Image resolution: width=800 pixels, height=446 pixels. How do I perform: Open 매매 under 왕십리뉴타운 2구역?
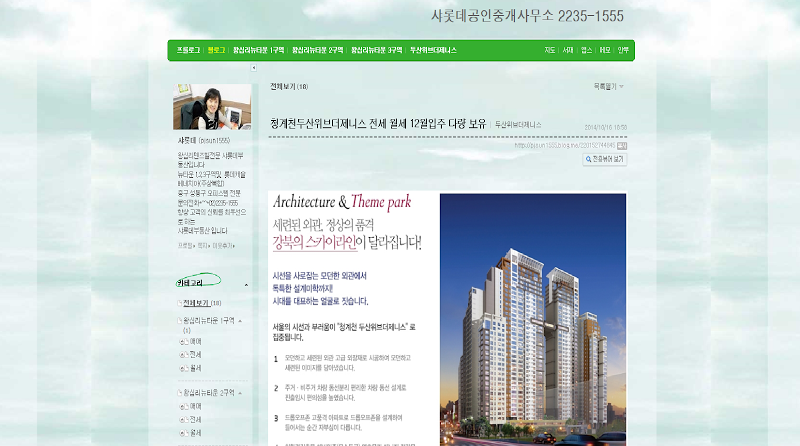[x=195, y=406]
